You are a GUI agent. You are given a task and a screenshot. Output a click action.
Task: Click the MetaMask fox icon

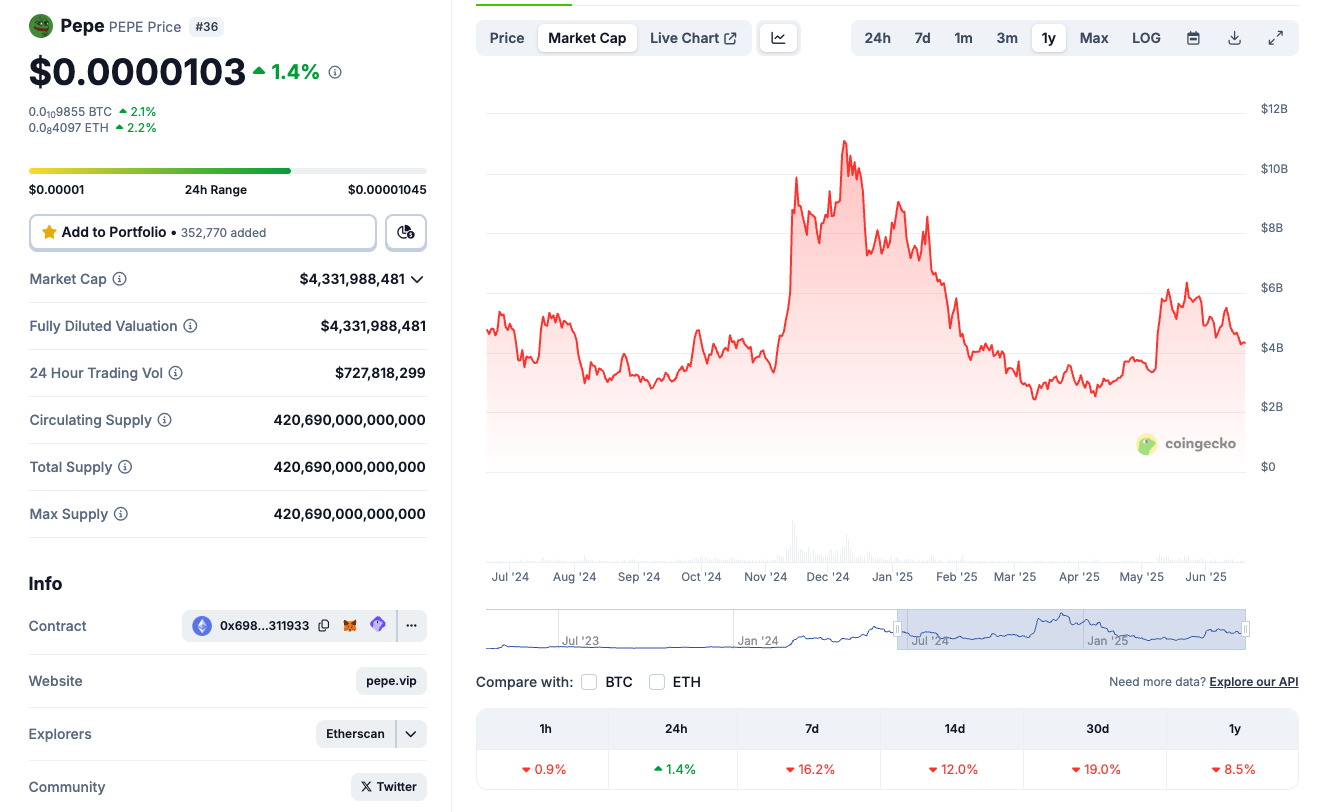pos(350,626)
